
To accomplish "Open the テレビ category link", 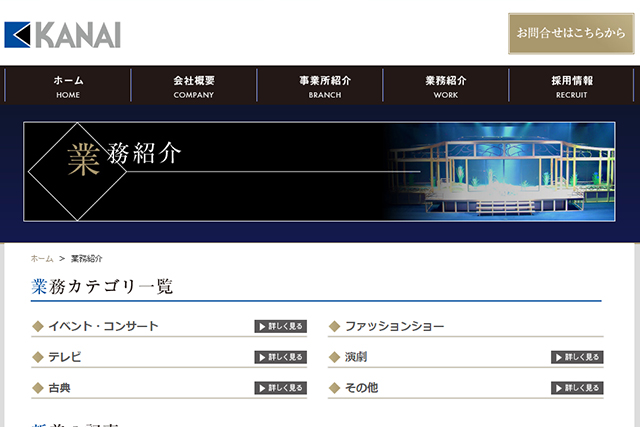I will tap(65, 357).
